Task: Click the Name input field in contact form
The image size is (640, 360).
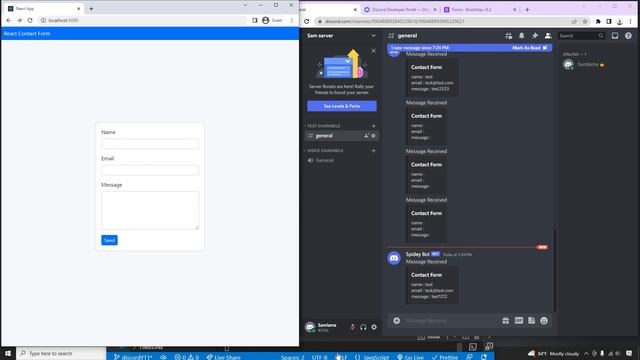Action: [150, 144]
